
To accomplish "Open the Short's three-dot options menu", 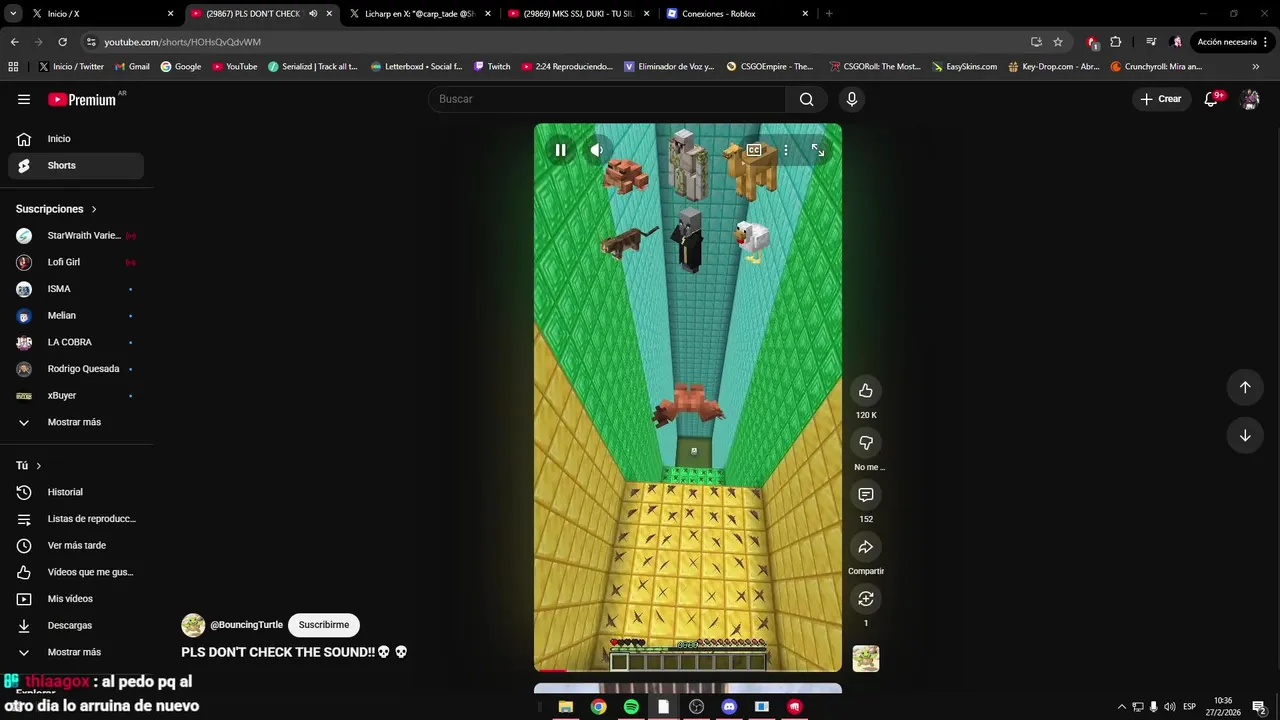I will point(786,150).
